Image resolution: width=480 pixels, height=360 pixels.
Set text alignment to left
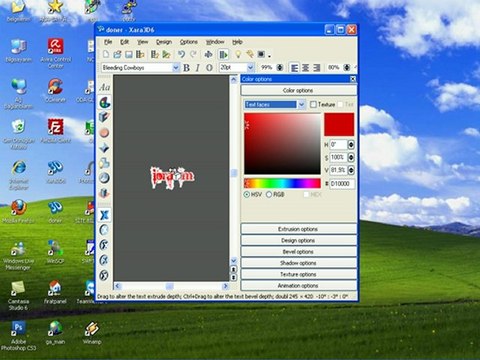coord(294,68)
